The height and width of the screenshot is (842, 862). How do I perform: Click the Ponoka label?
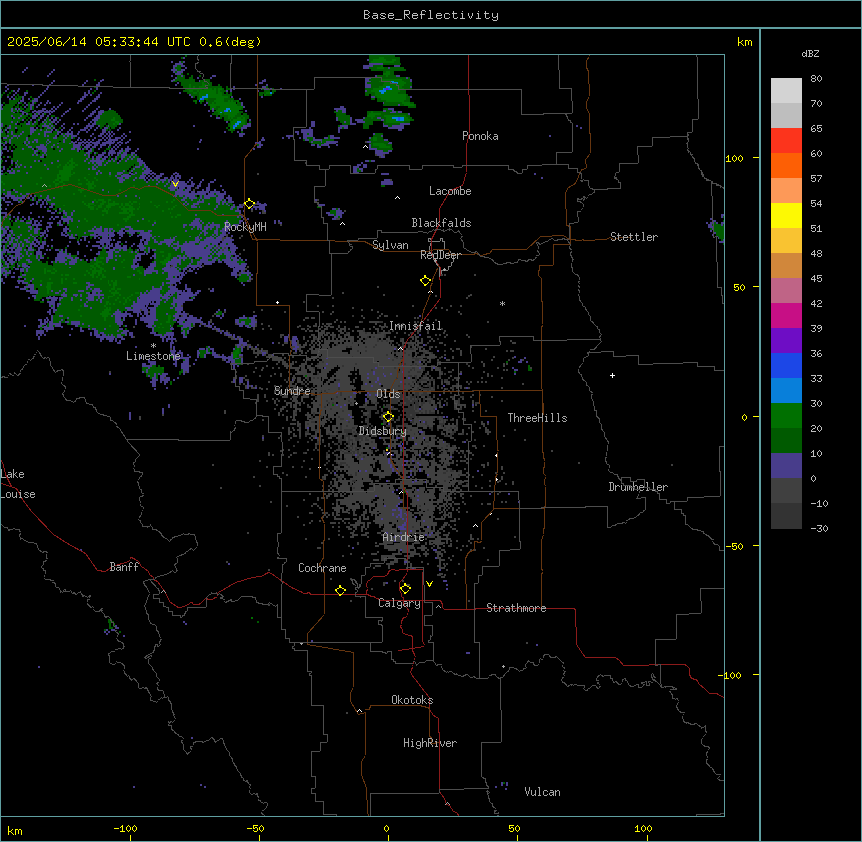(x=480, y=136)
